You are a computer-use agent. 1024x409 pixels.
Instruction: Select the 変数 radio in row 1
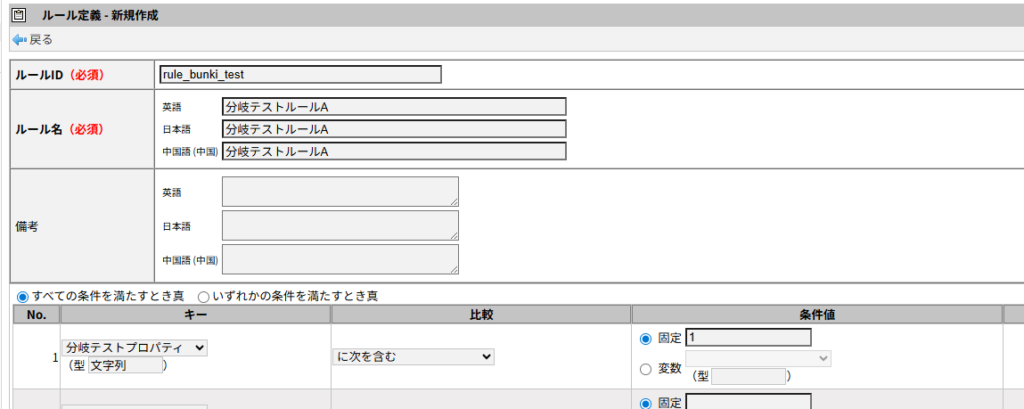click(645, 368)
